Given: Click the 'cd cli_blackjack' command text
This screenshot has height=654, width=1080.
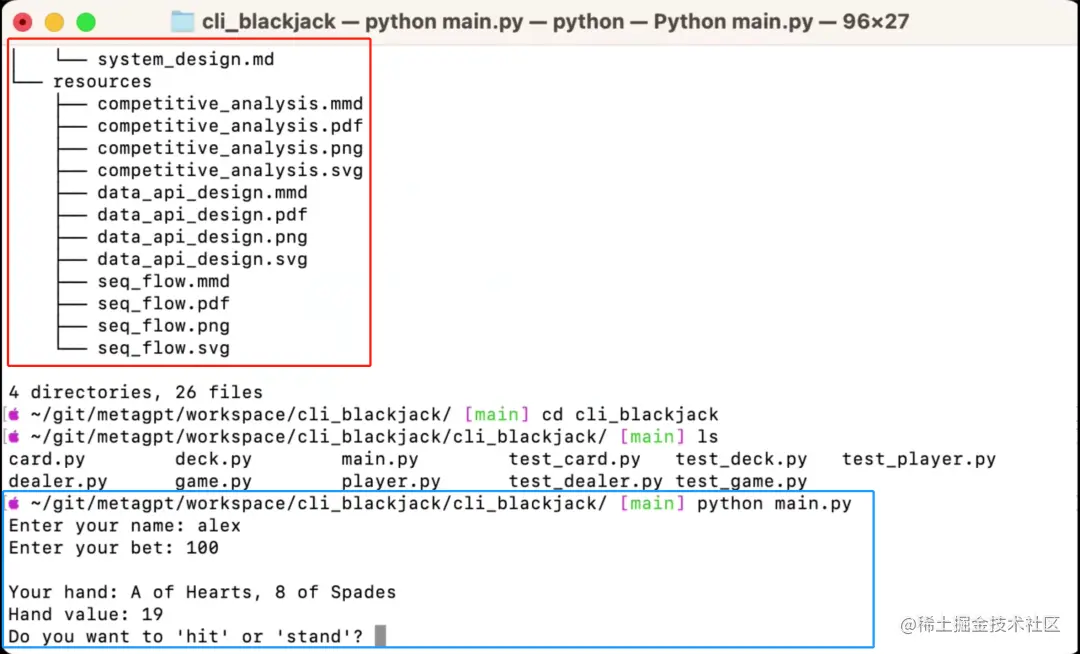Looking at the screenshot, I should coord(630,414).
